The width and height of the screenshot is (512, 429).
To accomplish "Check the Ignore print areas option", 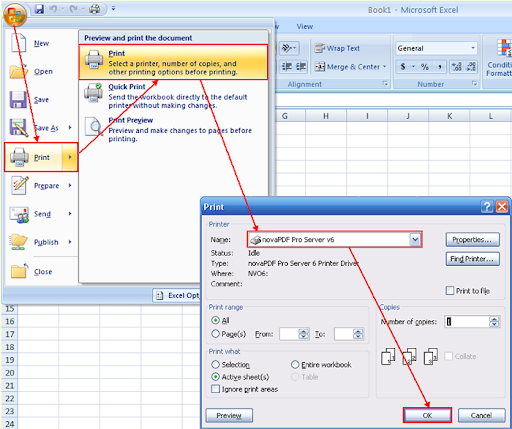I will pos(216,389).
